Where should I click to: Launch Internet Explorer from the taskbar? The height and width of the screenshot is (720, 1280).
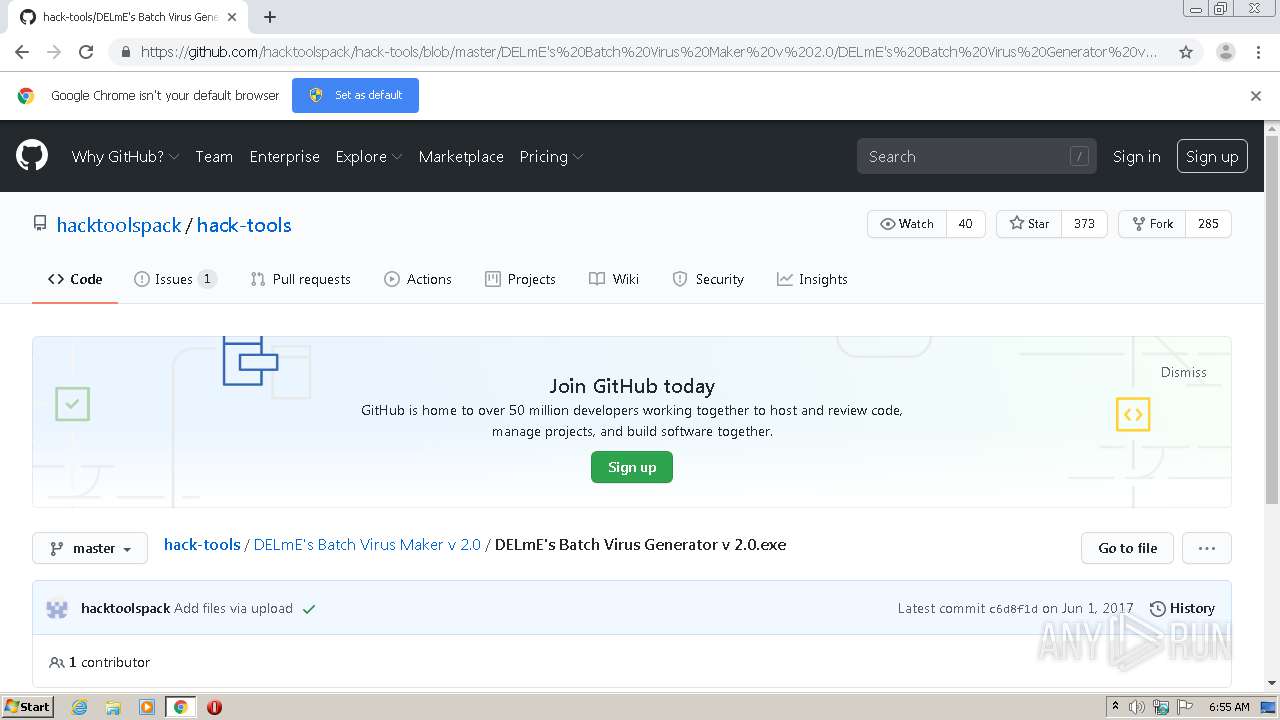click(79, 707)
